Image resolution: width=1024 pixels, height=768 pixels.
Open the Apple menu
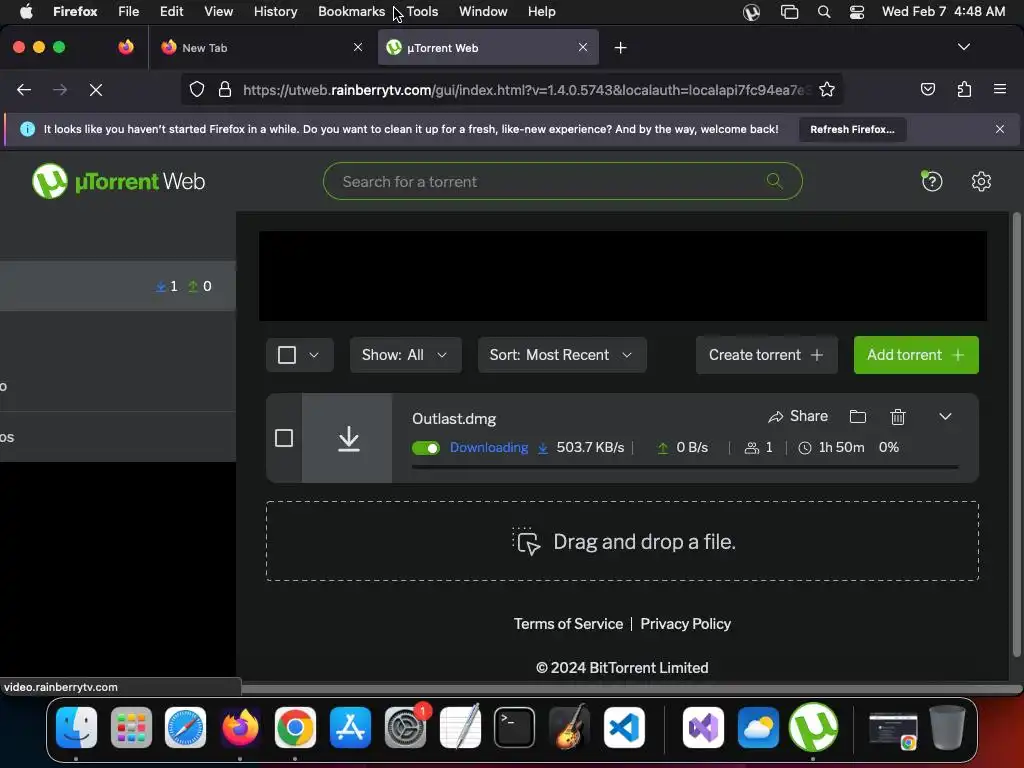tap(26, 11)
